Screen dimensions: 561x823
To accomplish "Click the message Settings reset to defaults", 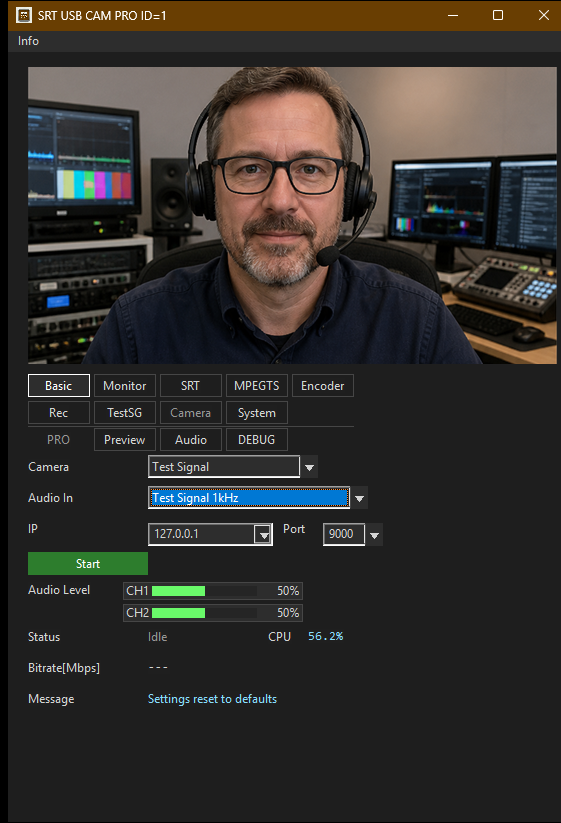I will click(213, 699).
